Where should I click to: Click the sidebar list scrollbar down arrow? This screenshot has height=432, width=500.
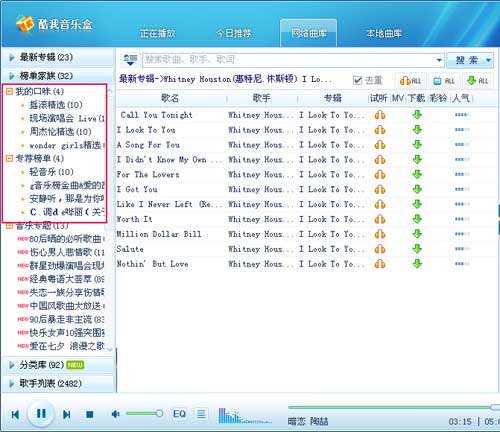coord(109,349)
